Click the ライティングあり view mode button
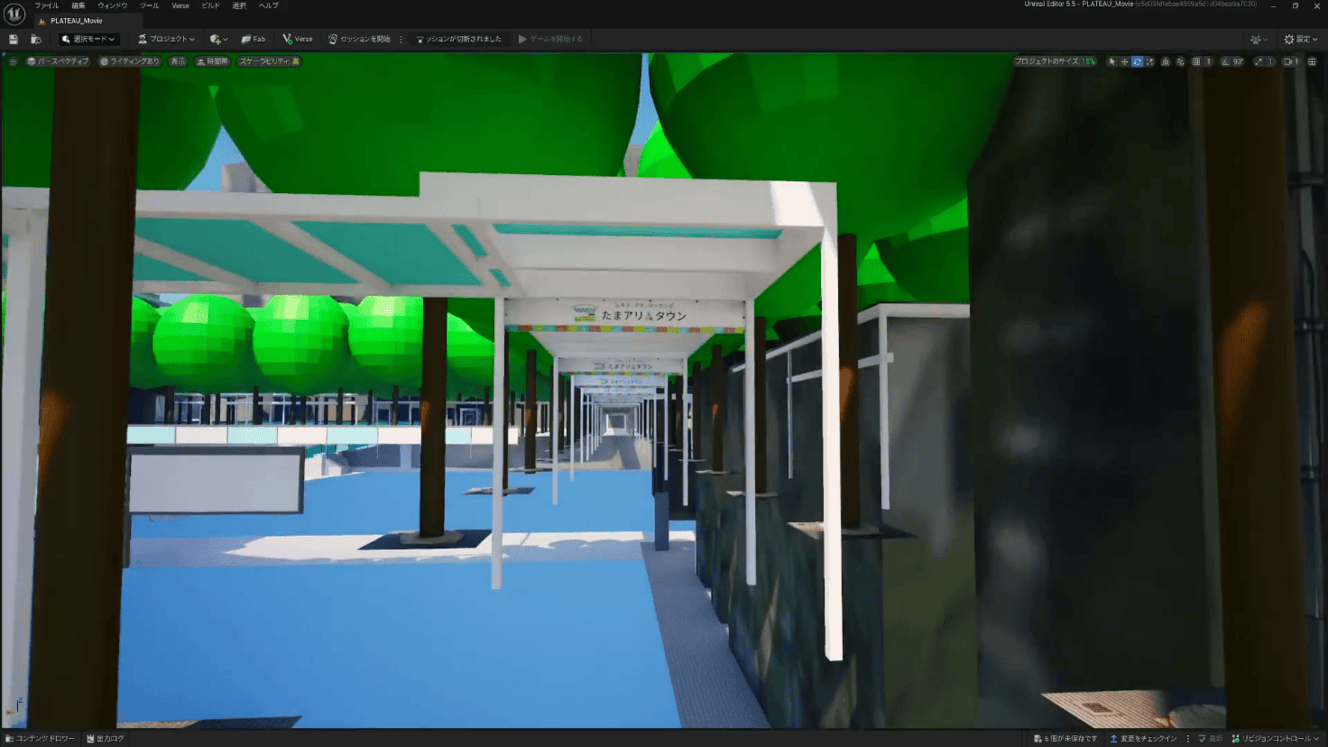This screenshot has width=1328, height=747. click(130, 62)
